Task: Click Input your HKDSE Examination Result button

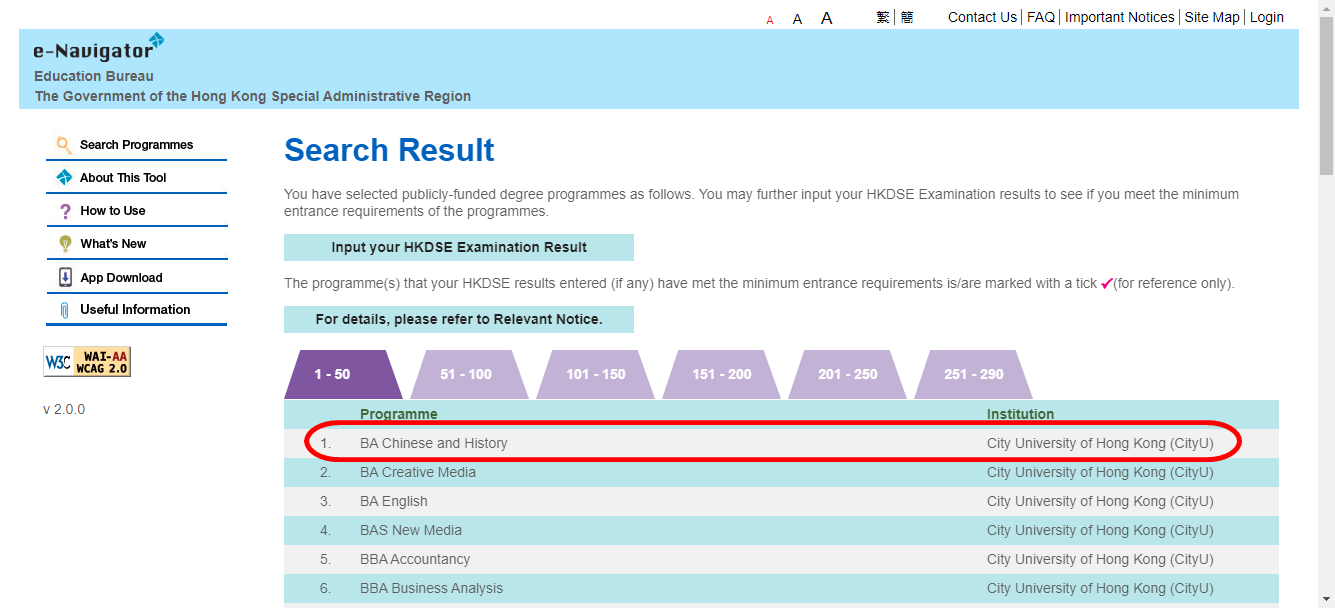Action: (x=459, y=247)
